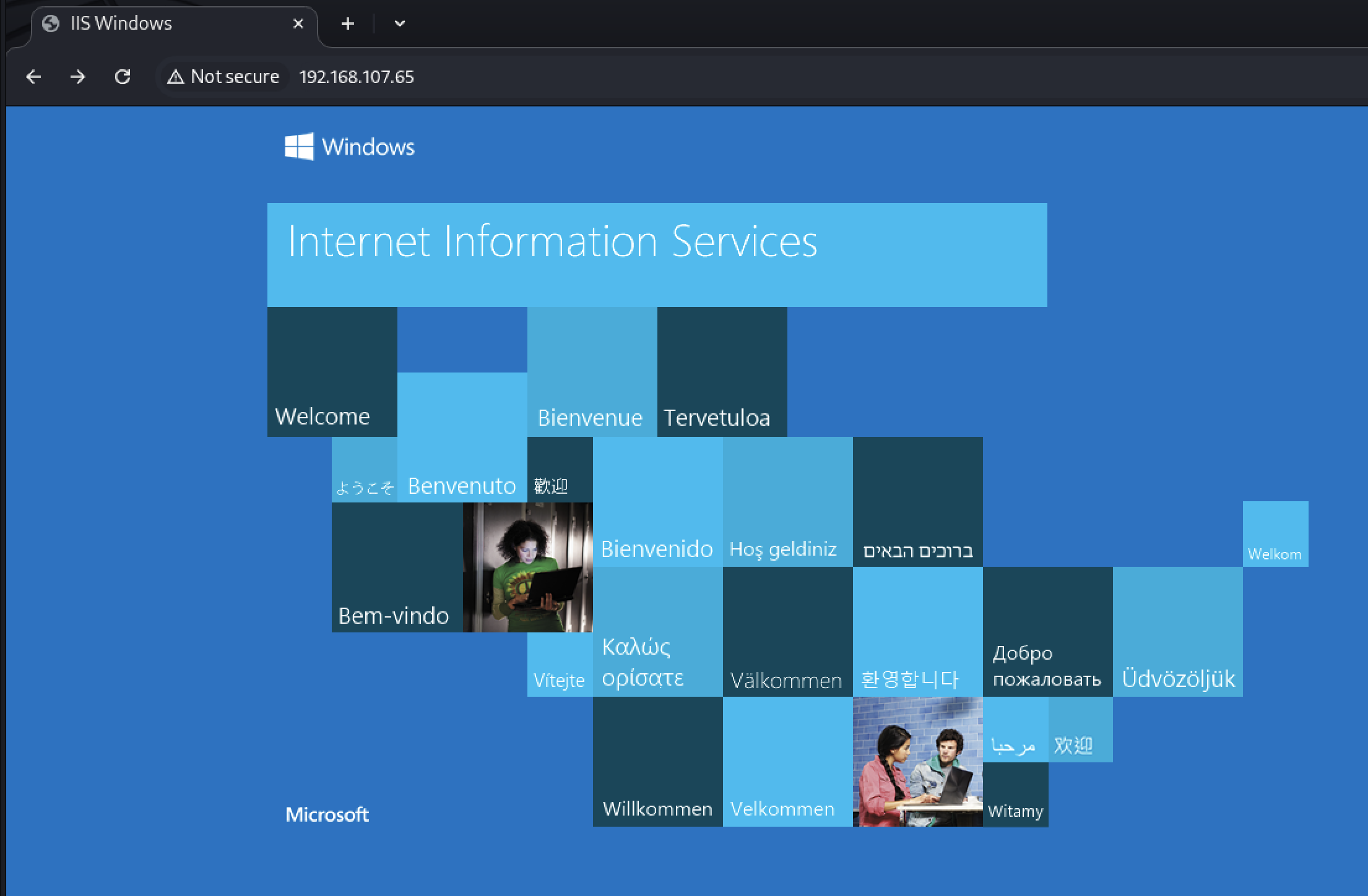The height and width of the screenshot is (896, 1368).
Task: Click the Hebrew ברוכים הבאים tile
Action: [918, 502]
